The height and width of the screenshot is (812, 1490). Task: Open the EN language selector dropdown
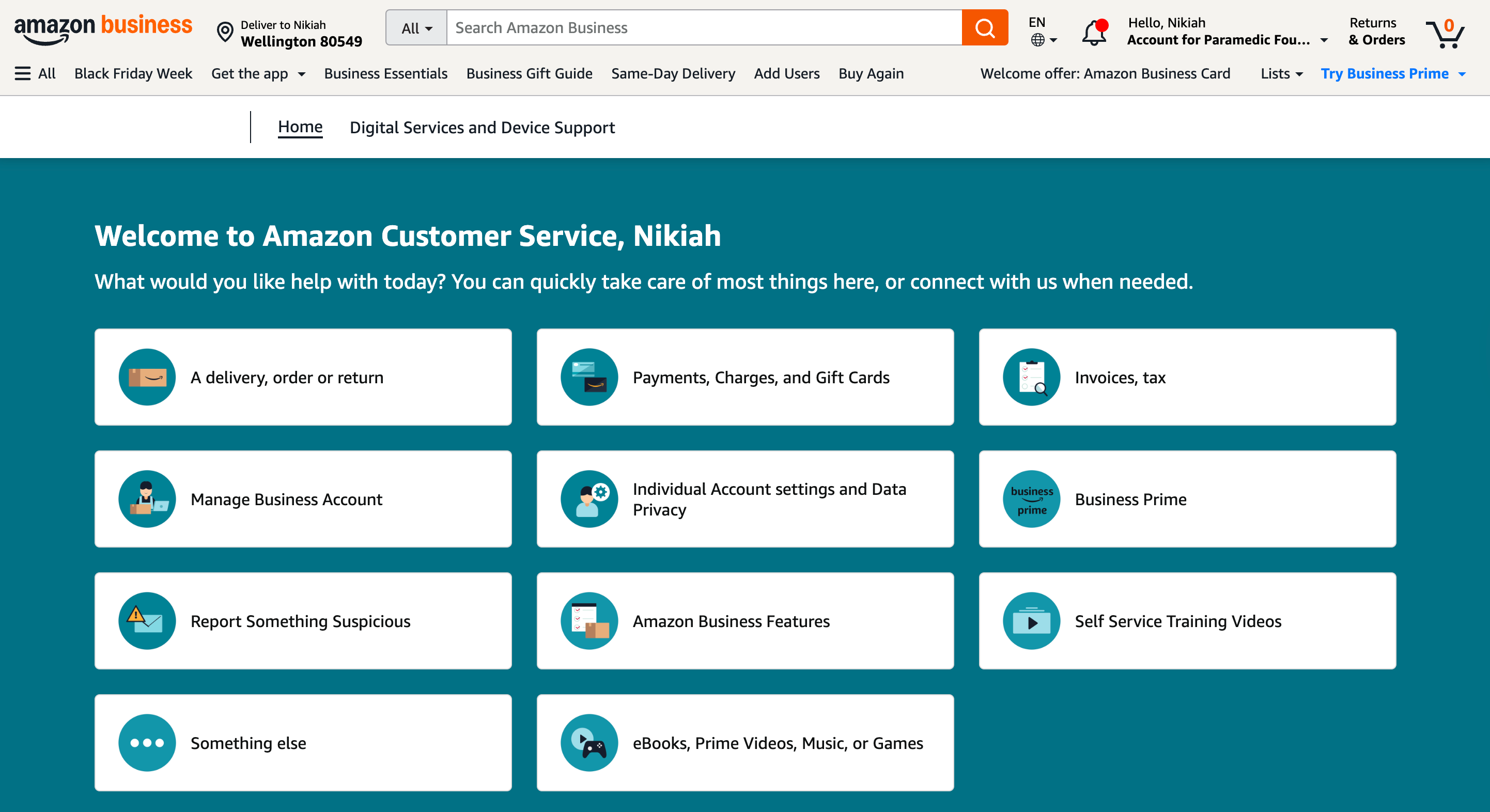click(x=1042, y=31)
